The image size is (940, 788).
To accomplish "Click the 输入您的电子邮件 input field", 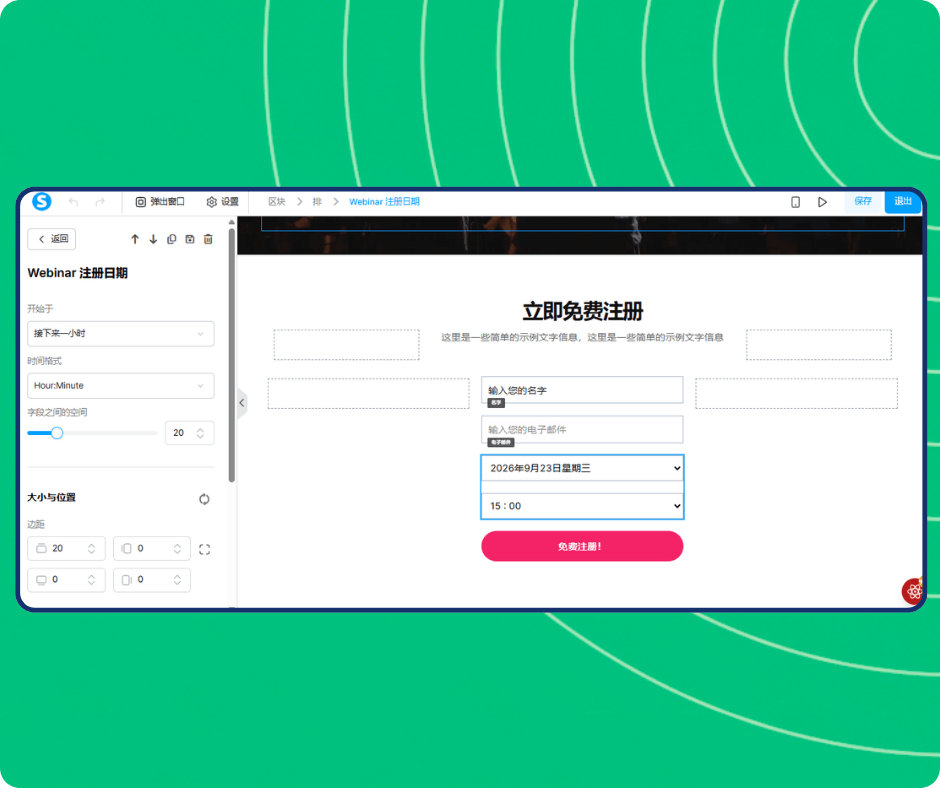I will (x=582, y=429).
